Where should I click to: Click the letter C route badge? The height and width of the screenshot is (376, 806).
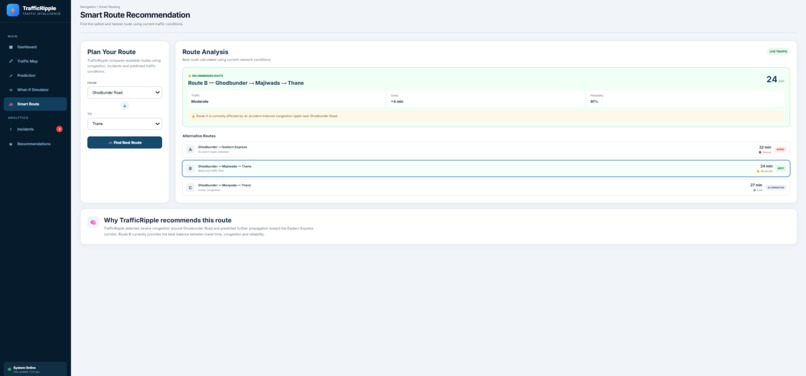click(190, 188)
